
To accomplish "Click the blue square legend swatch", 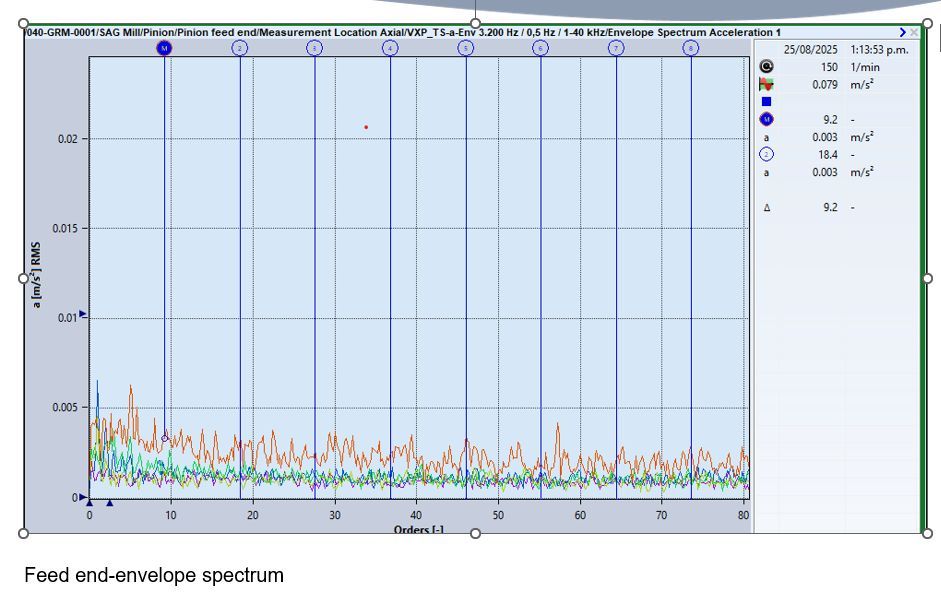I will [x=766, y=101].
